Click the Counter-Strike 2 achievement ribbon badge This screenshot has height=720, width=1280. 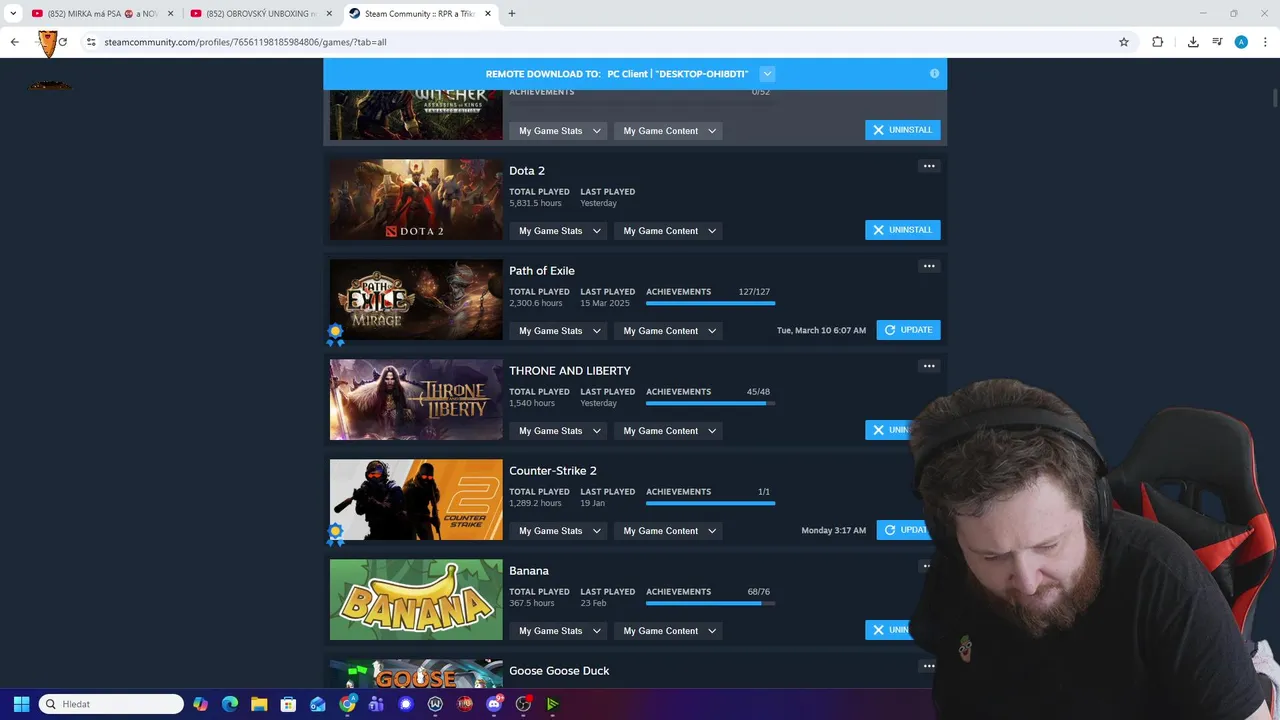335,534
